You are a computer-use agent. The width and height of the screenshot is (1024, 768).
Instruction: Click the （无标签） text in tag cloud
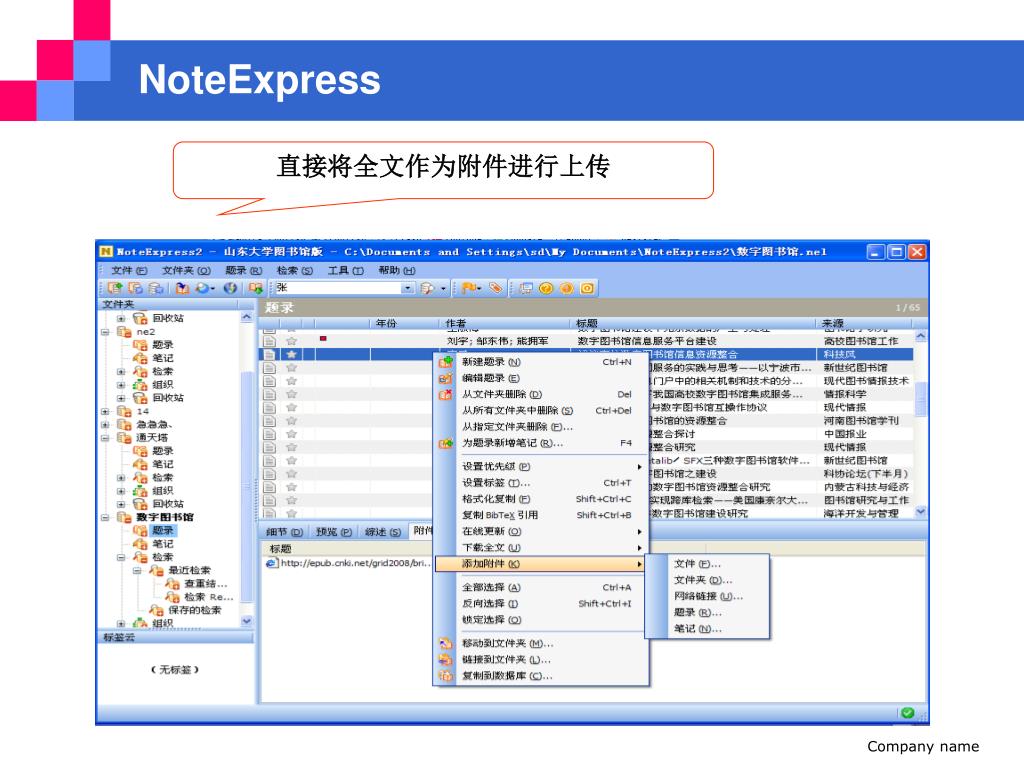point(174,669)
